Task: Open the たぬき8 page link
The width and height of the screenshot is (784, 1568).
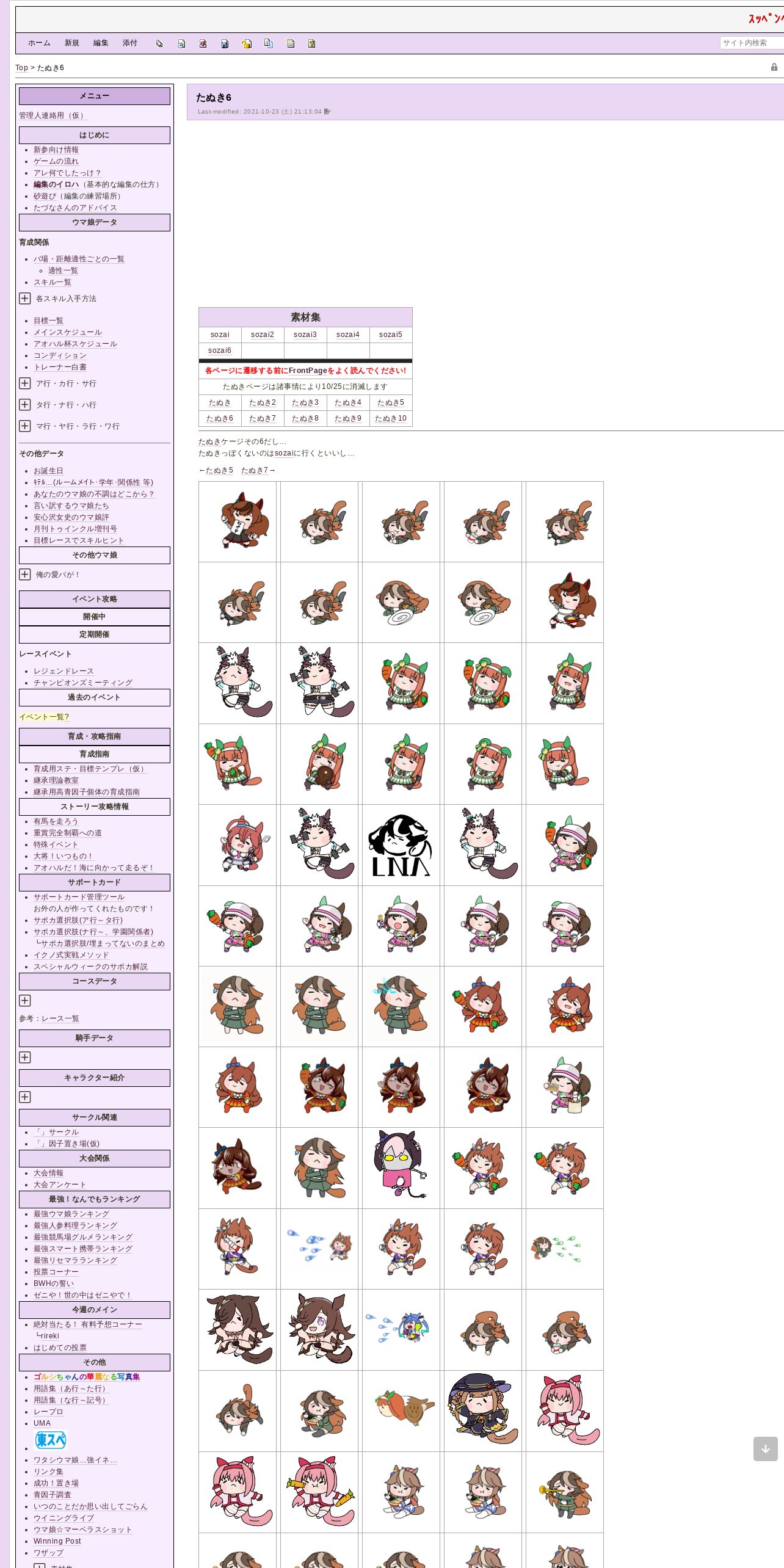Action: click(x=305, y=418)
